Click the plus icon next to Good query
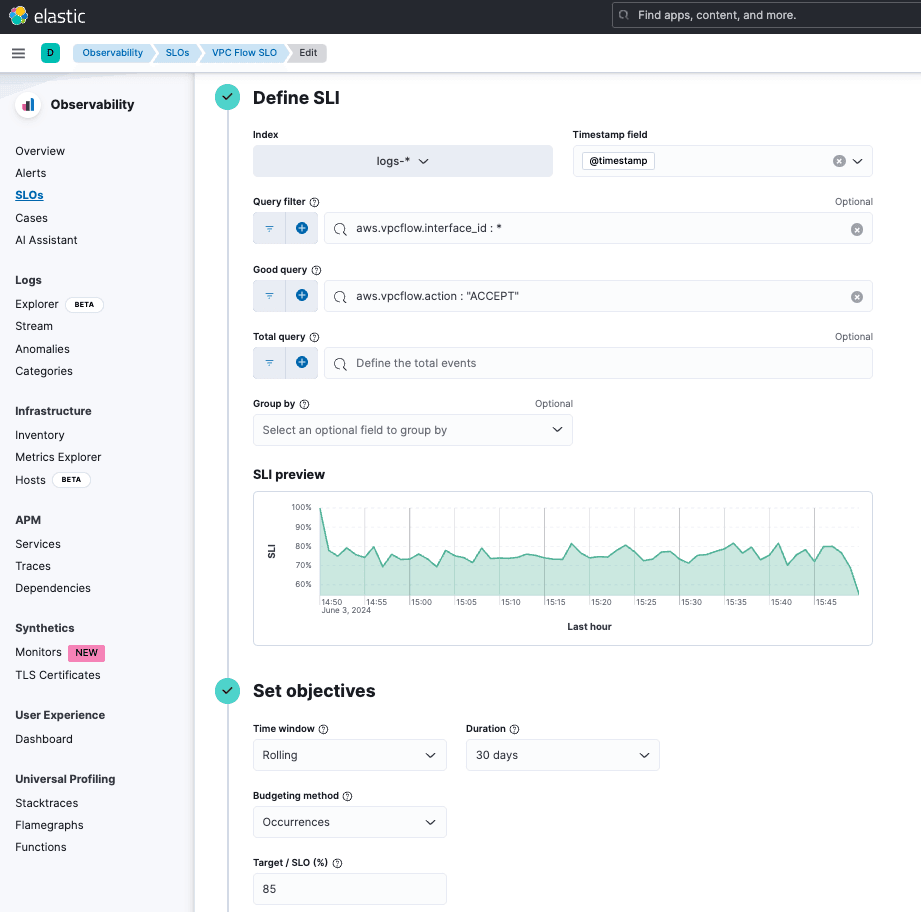The width and height of the screenshot is (921, 912). pos(302,295)
